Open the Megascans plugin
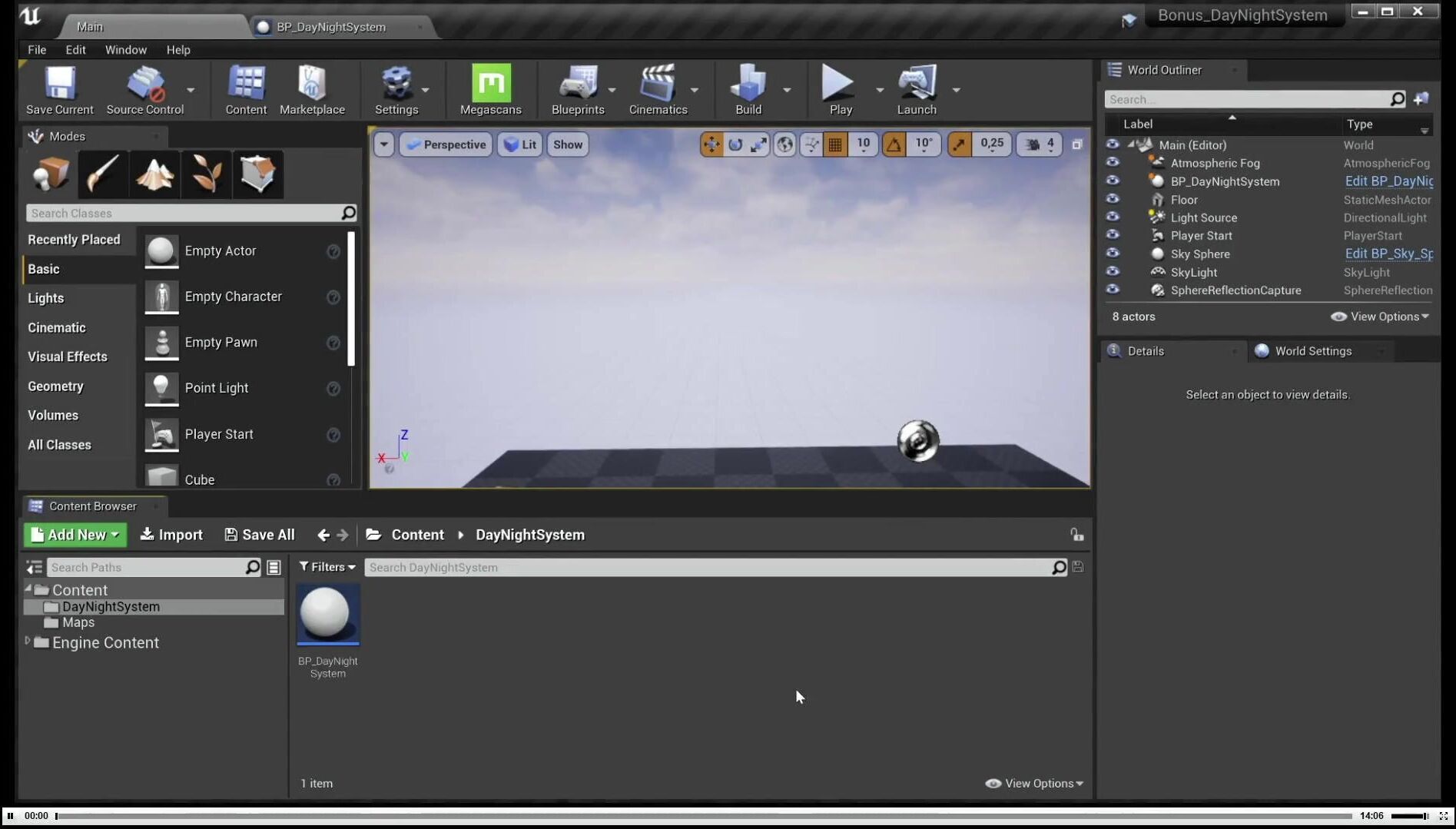Screen dimensions: 1456x829 491,90
